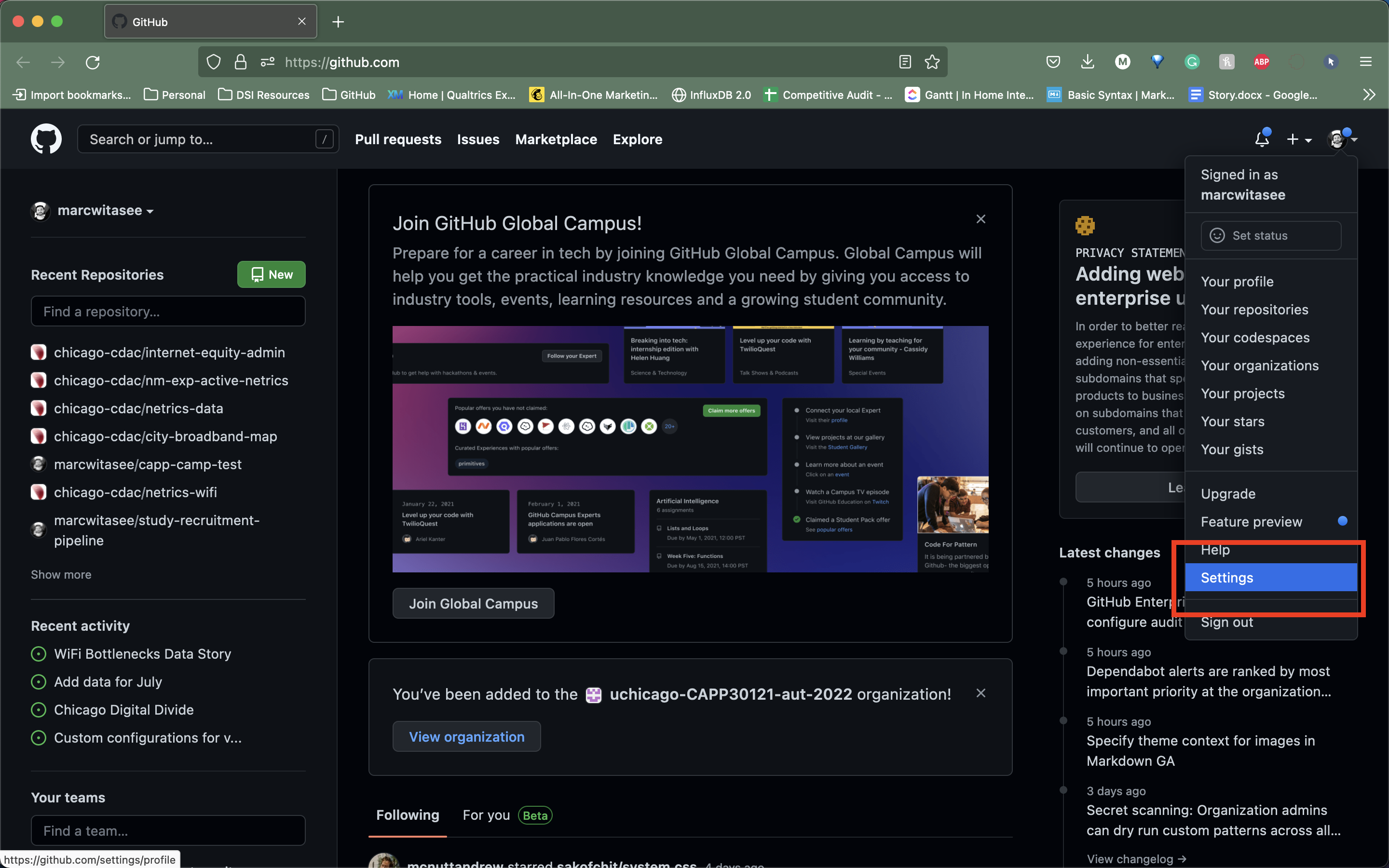Open the GitHub bookmarks folder
Viewport: 1389px width, 868px height.
pyautogui.click(x=349, y=95)
